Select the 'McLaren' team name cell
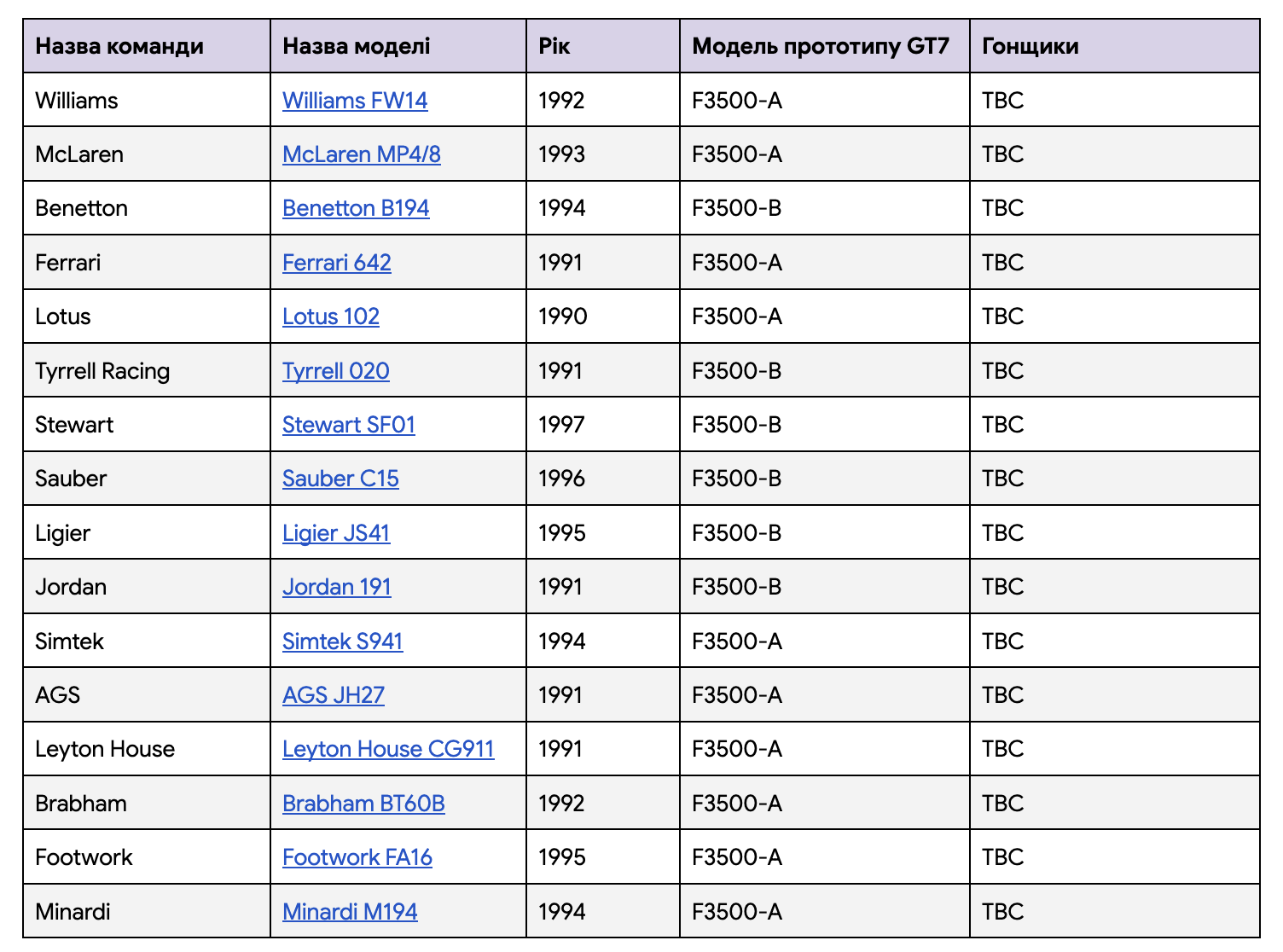This screenshot has height=952, width=1283. (x=147, y=154)
